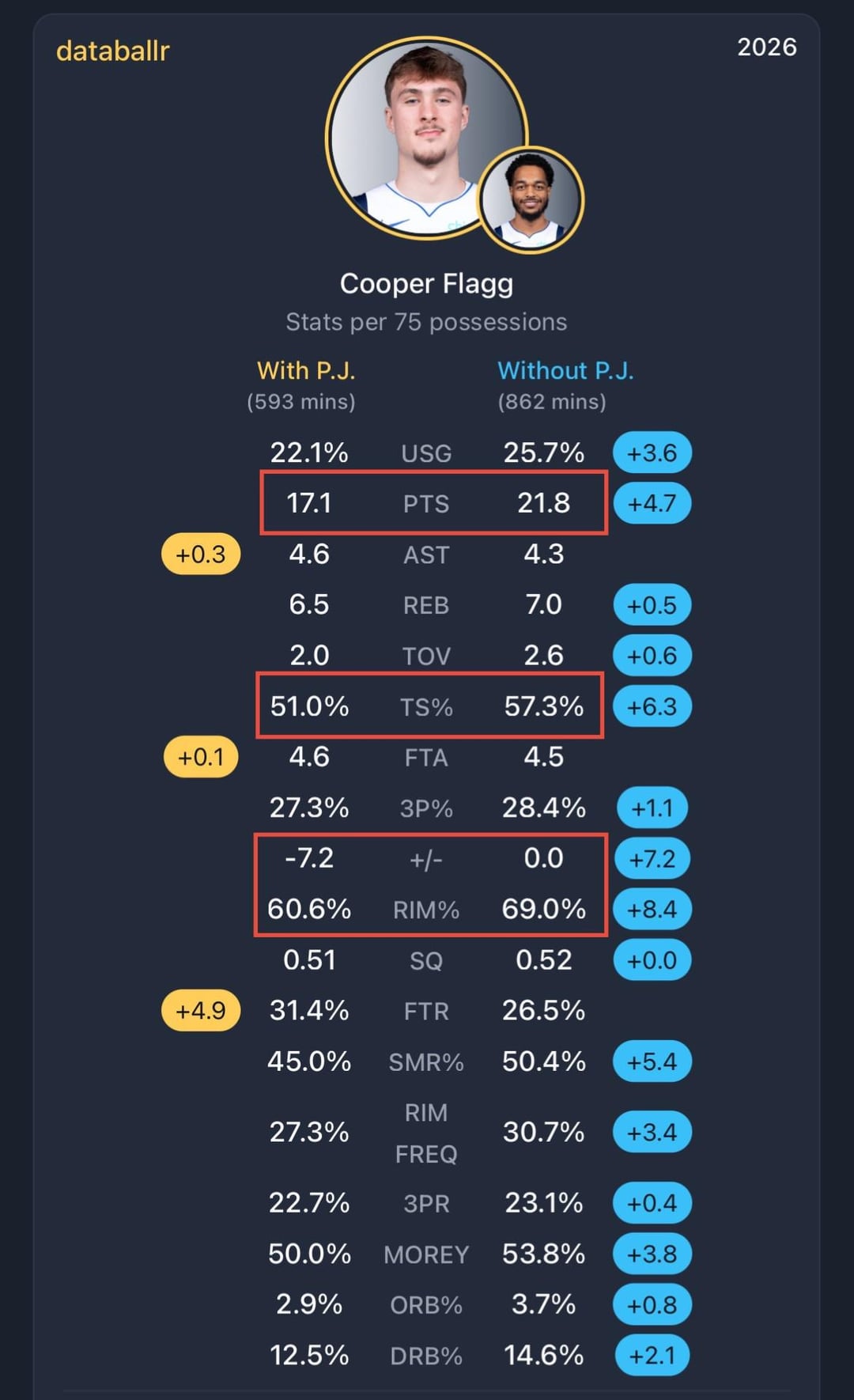Click the blue +4.7 PTS badge
This screenshot has height=1400, width=854.
pos(652,504)
